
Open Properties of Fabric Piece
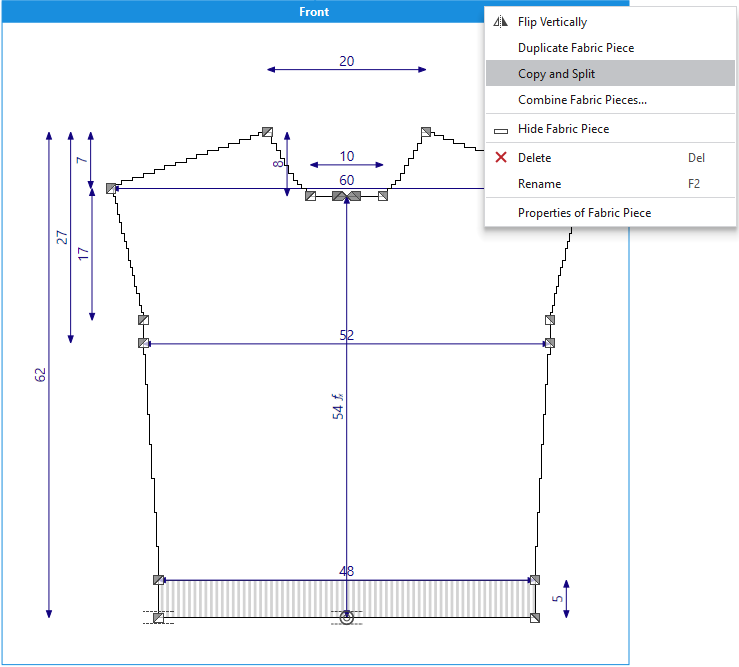(x=584, y=212)
